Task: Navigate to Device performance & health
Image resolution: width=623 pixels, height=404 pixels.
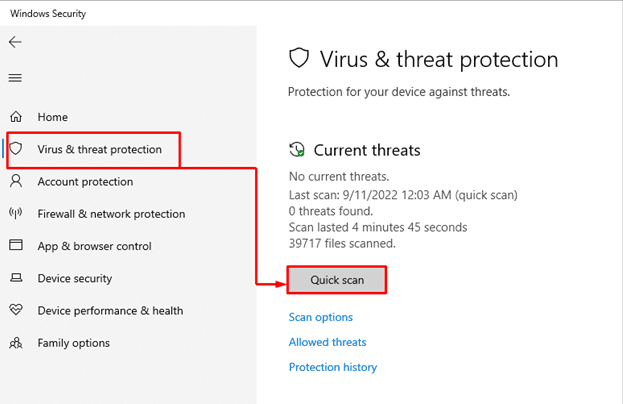Action: [110, 310]
